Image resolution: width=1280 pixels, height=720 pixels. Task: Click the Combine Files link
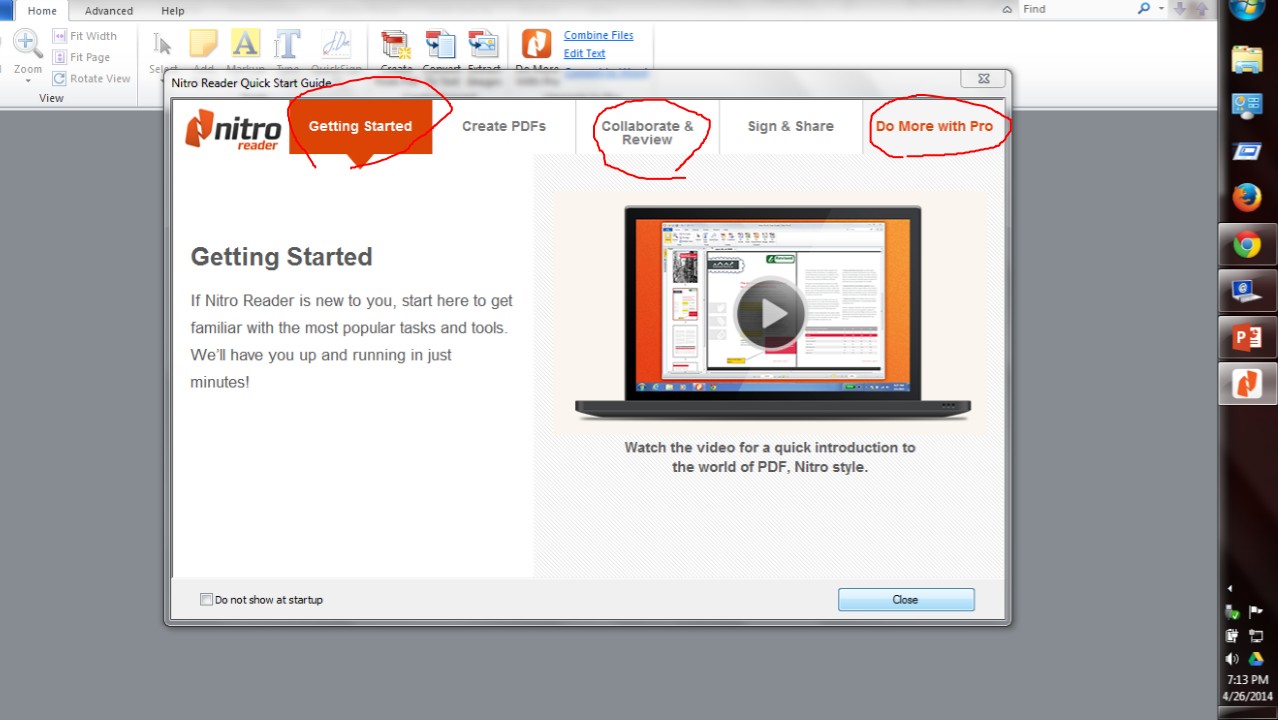tap(598, 36)
